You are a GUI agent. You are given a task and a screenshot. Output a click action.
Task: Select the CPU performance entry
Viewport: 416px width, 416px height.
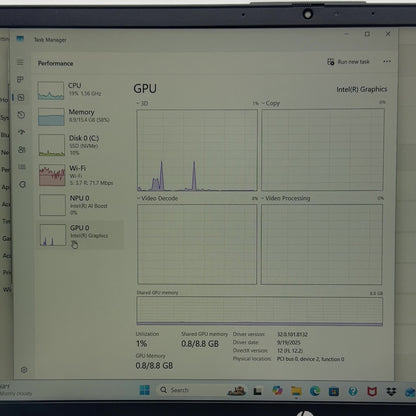coord(79,90)
